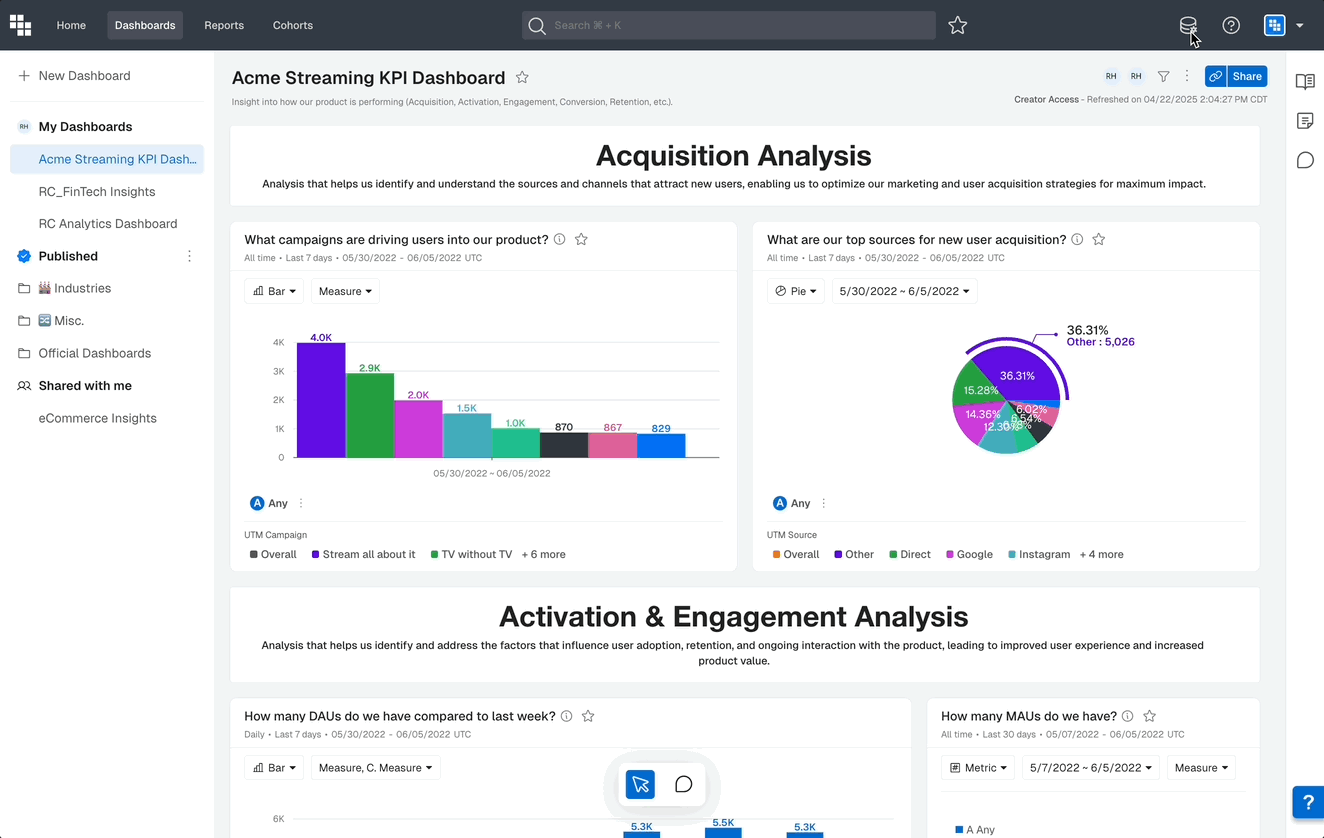Image resolution: width=1324 pixels, height=838 pixels.
Task: Select pointer cursor mode in floating toolbar
Action: tap(641, 784)
